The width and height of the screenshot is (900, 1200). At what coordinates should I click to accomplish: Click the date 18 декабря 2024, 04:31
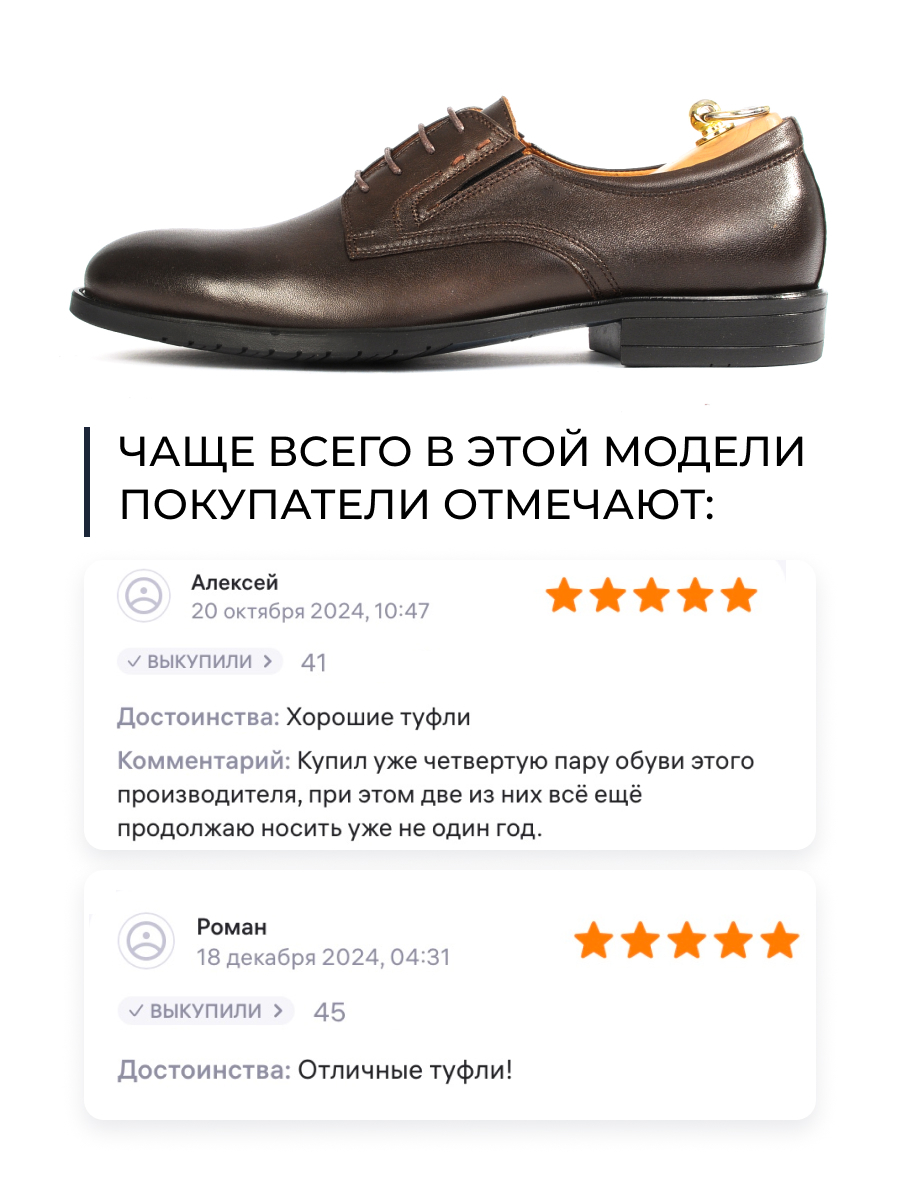pyautogui.click(x=323, y=957)
